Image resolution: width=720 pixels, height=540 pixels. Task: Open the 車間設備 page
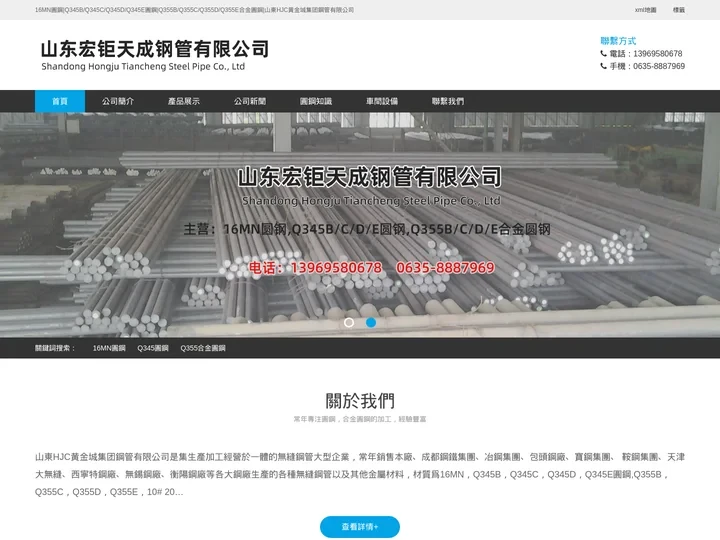click(382, 101)
